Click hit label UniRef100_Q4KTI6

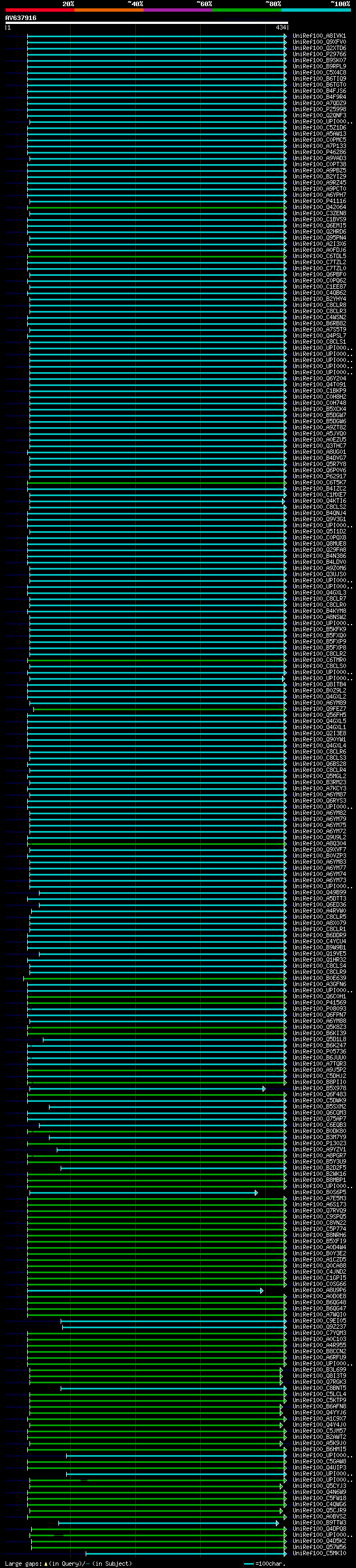(319, 501)
